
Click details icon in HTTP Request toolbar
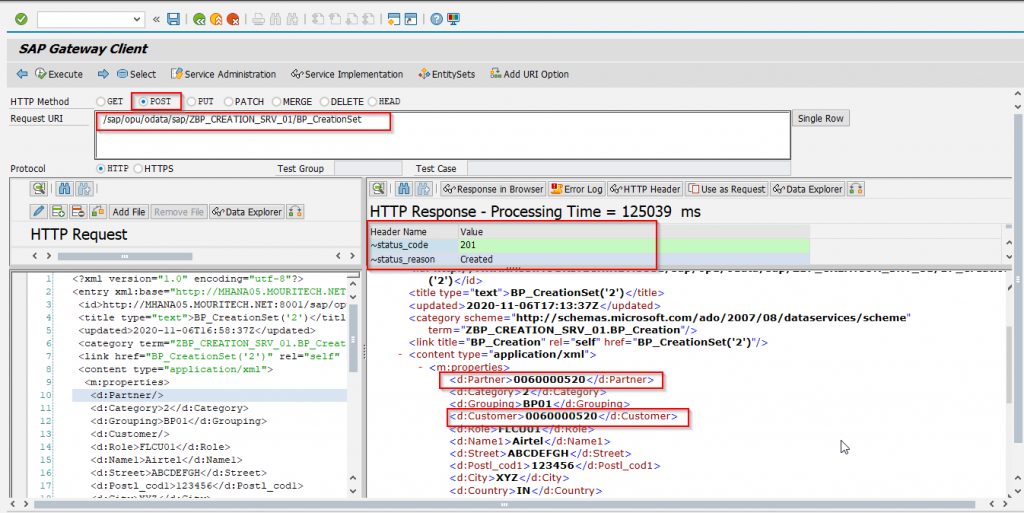(x=39, y=189)
